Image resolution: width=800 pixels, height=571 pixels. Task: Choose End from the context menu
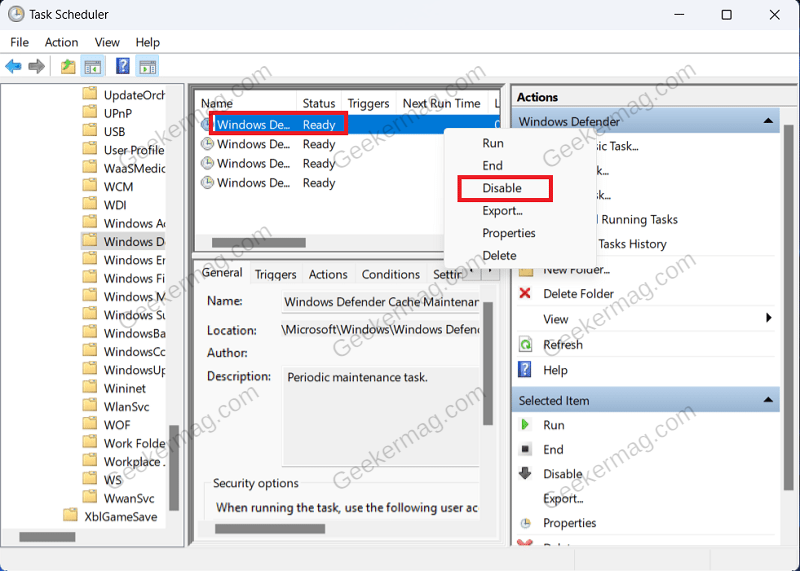(520, 165)
